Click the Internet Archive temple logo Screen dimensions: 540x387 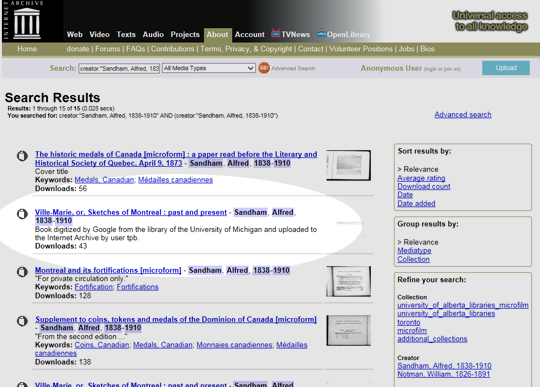(x=27, y=23)
